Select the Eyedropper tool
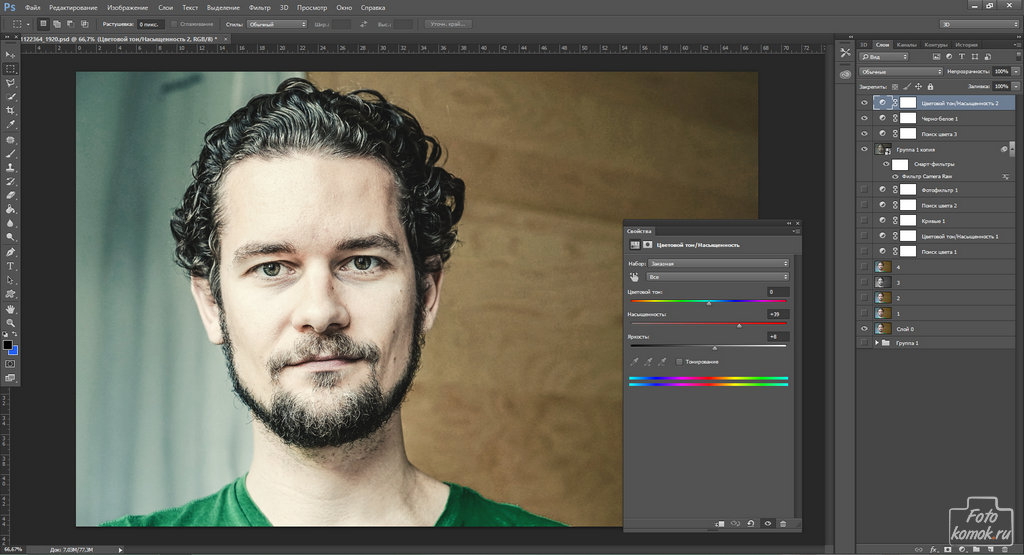1024x555 pixels. pos(10,125)
